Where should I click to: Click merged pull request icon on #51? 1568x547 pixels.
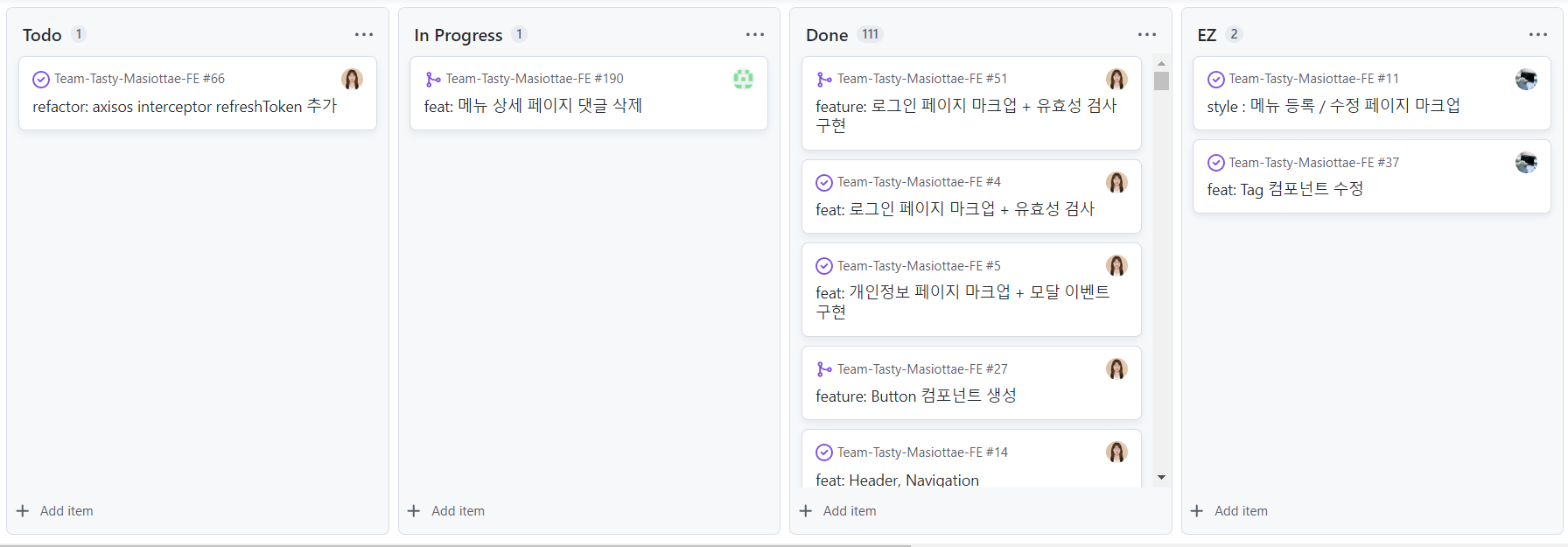(x=824, y=80)
